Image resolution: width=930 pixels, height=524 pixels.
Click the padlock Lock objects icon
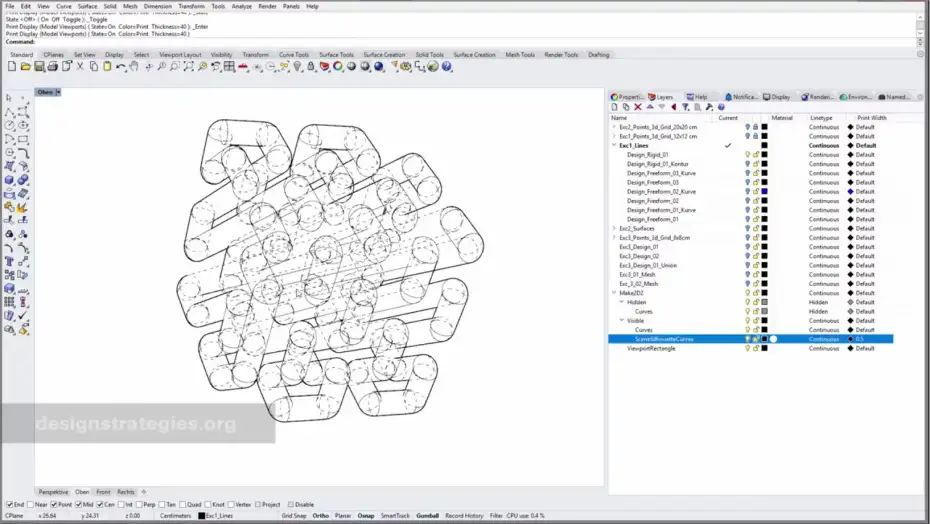pyautogui.click(x=311, y=66)
